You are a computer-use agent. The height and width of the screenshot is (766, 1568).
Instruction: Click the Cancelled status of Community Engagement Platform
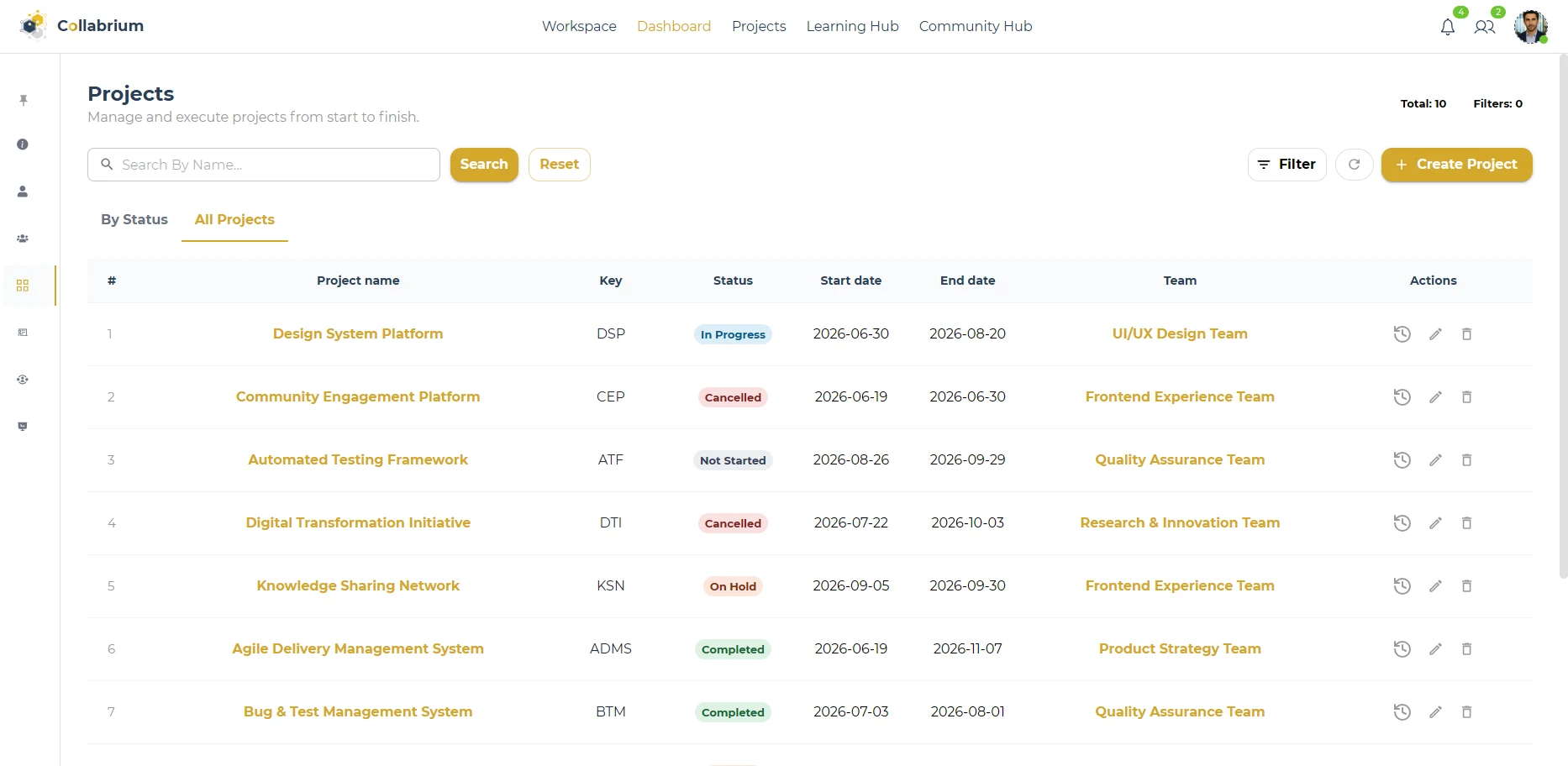733,397
